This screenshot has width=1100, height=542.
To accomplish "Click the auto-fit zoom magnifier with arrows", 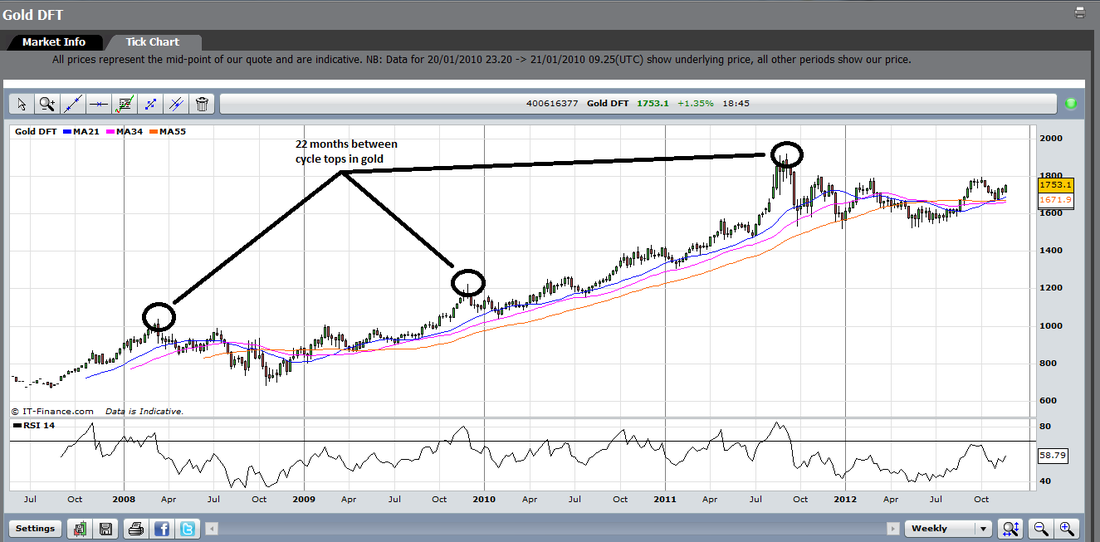I will [x=1011, y=529].
